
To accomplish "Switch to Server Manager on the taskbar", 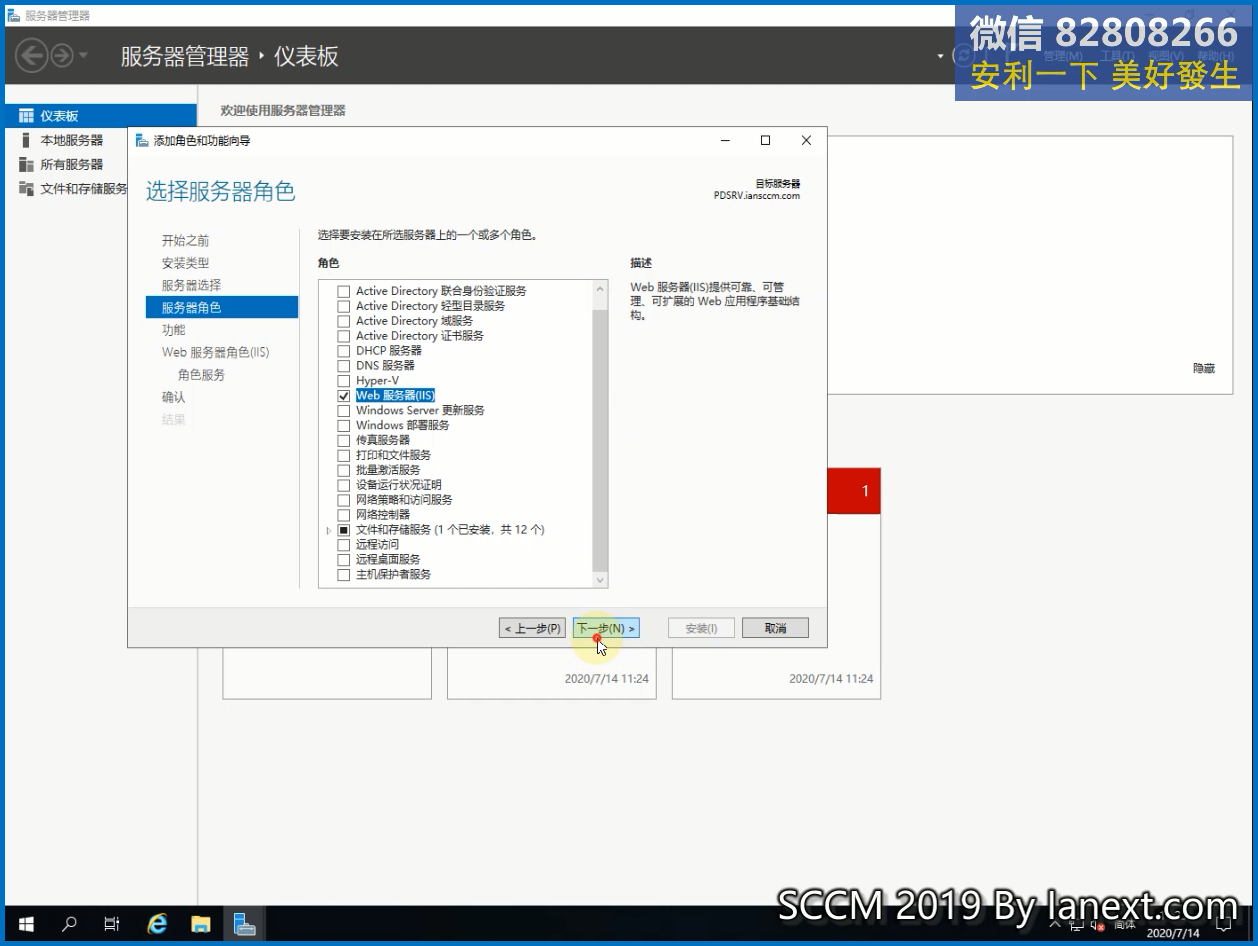I will (244, 924).
